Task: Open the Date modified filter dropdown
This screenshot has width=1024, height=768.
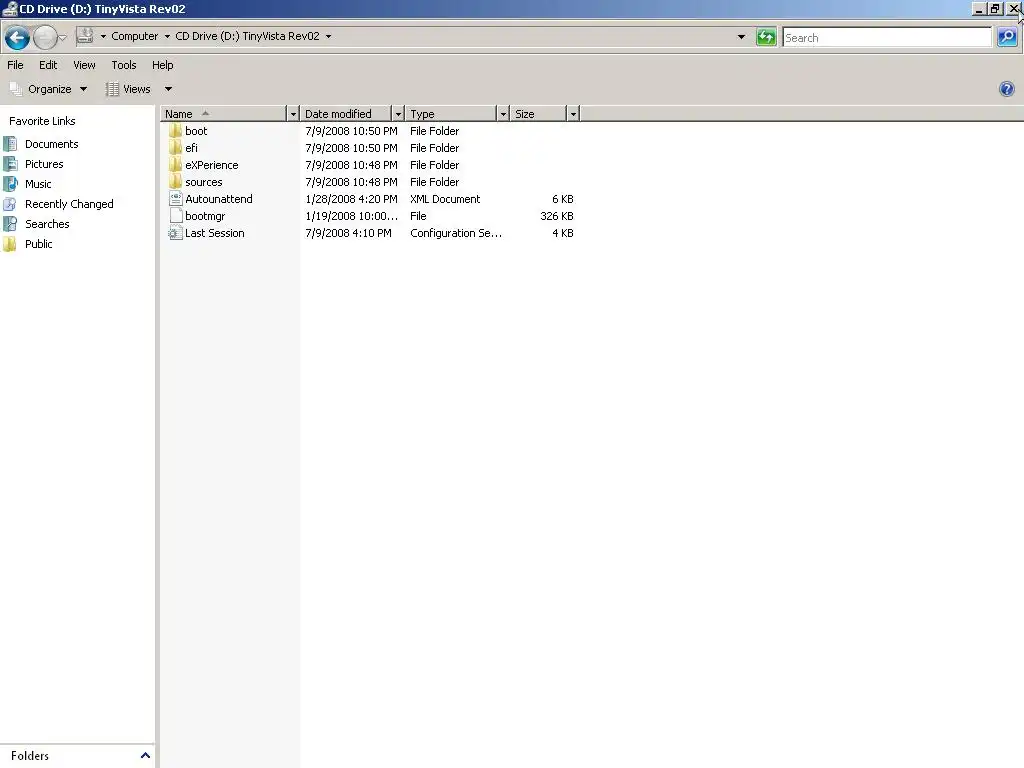Action: 398,114
